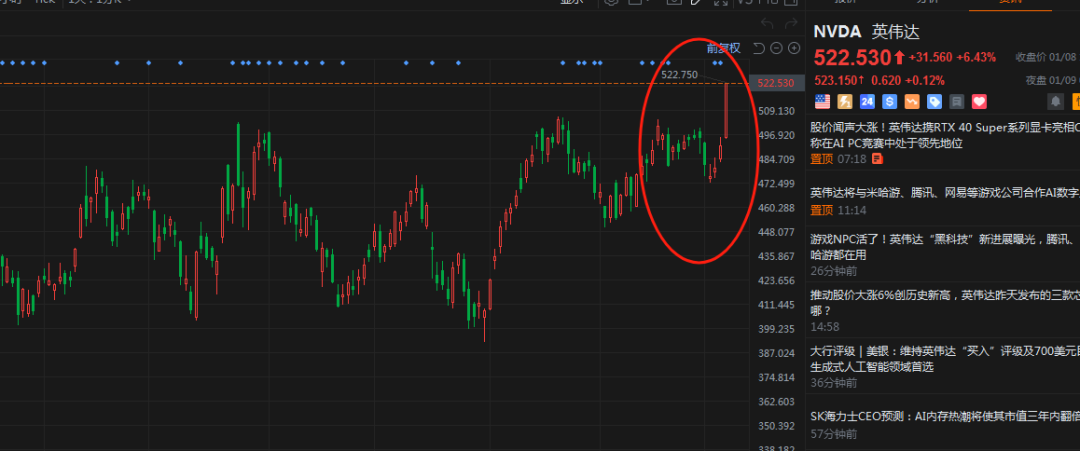Click the 448.077 price axis label
The width and height of the screenshot is (1080, 451).
point(776,232)
